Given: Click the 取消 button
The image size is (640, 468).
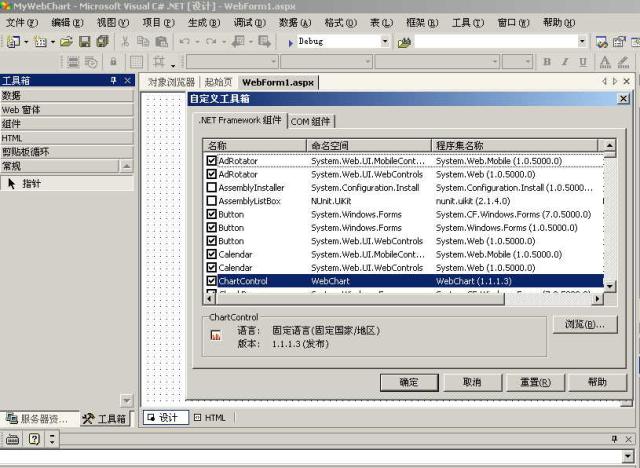Looking at the screenshot, I should coord(472,382).
